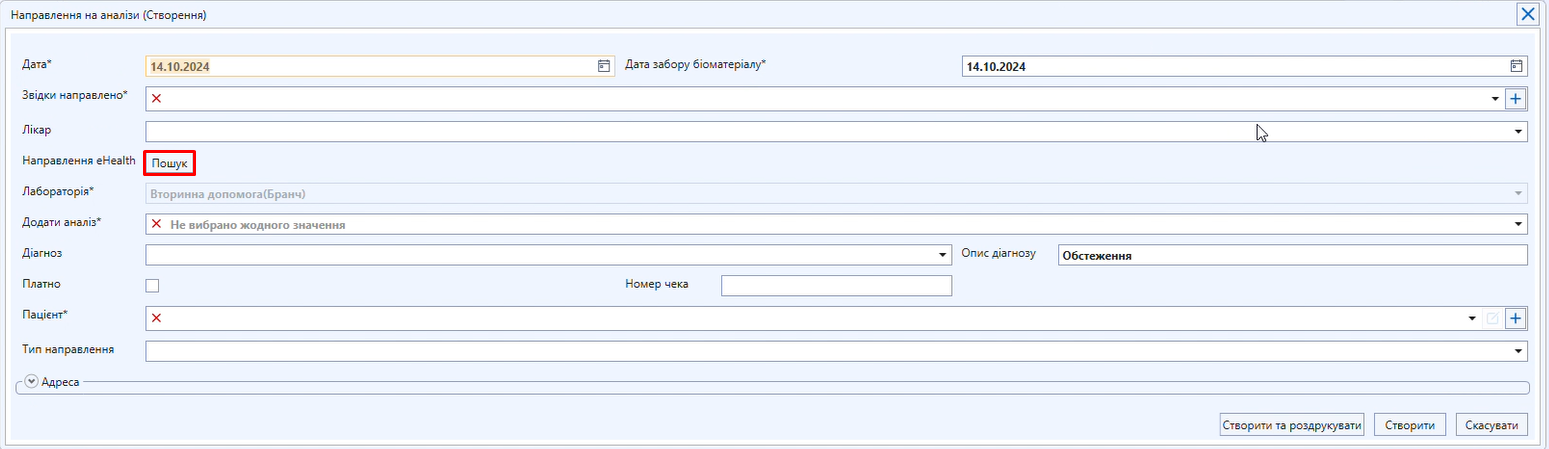Click the Номер чека input field
The height and width of the screenshot is (449, 1549).
pos(836,286)
